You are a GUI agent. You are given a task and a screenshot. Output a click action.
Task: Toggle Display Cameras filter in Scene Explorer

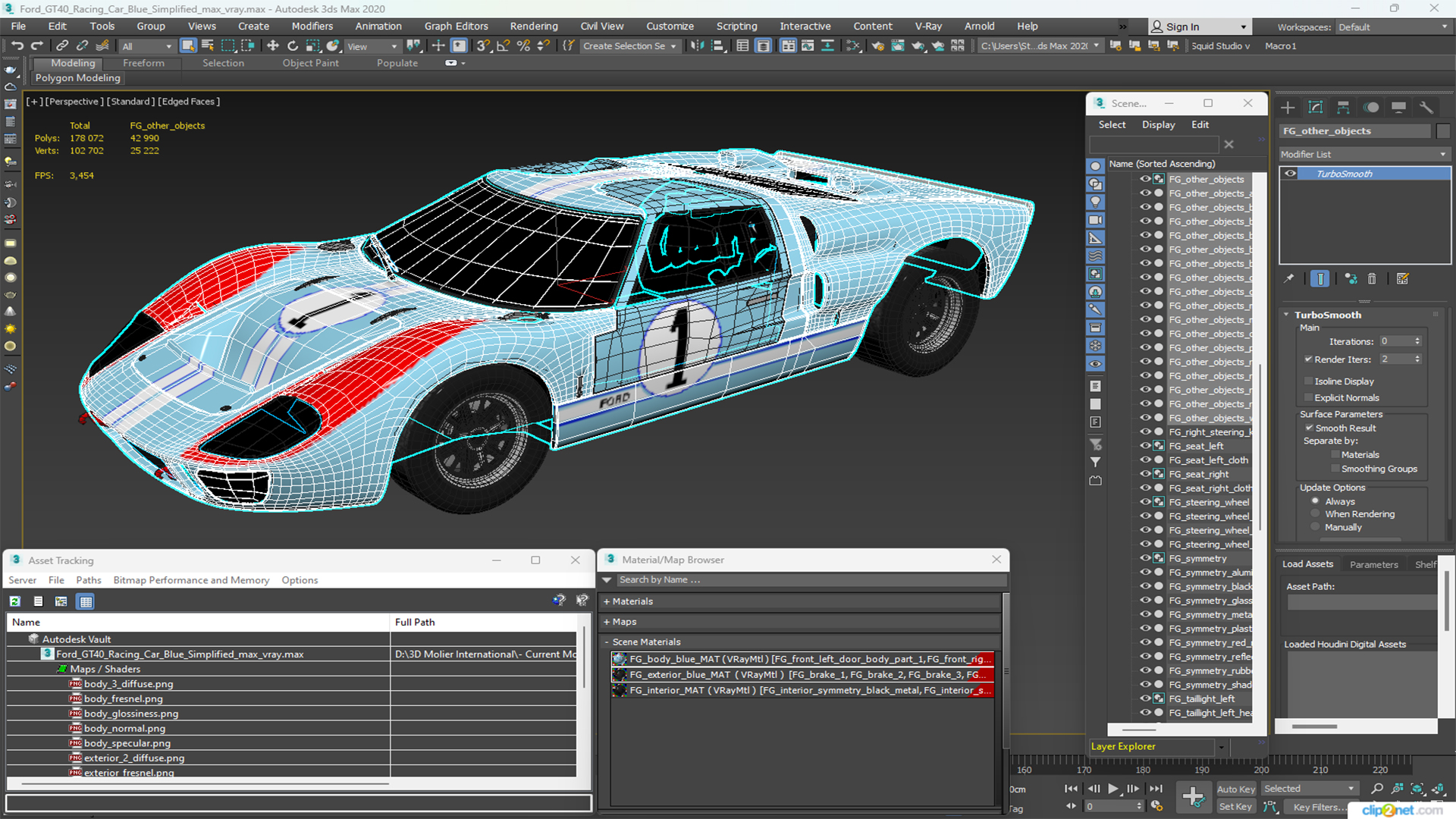[x=1096, y=220]
